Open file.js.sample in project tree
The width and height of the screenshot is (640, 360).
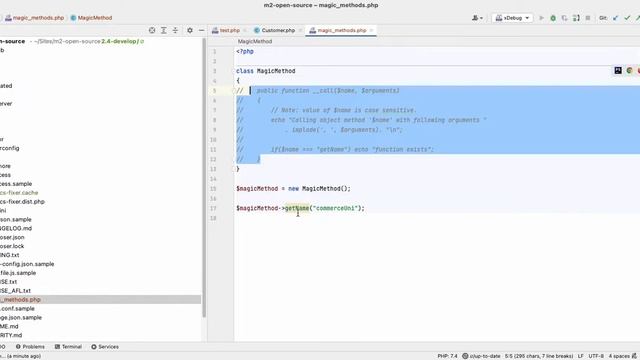coord(18,273)
